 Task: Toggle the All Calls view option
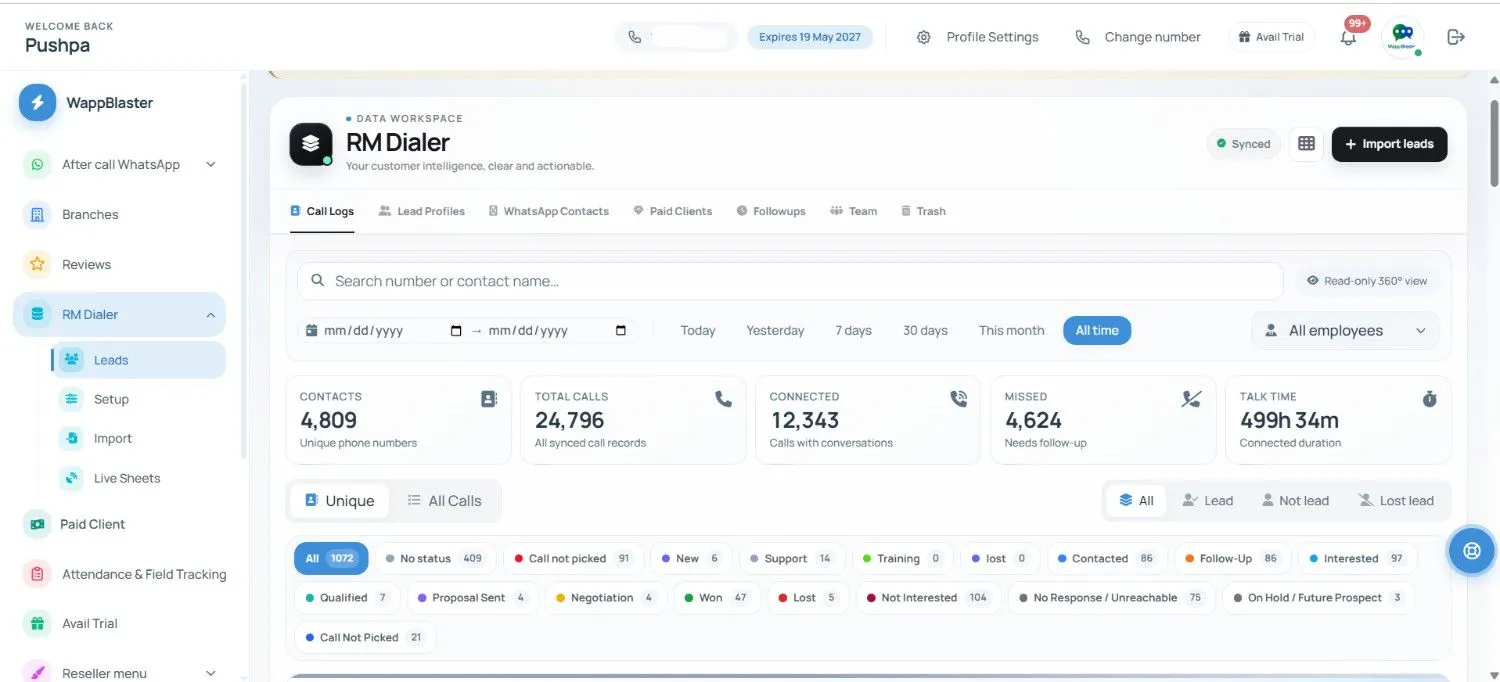(444, 501)
